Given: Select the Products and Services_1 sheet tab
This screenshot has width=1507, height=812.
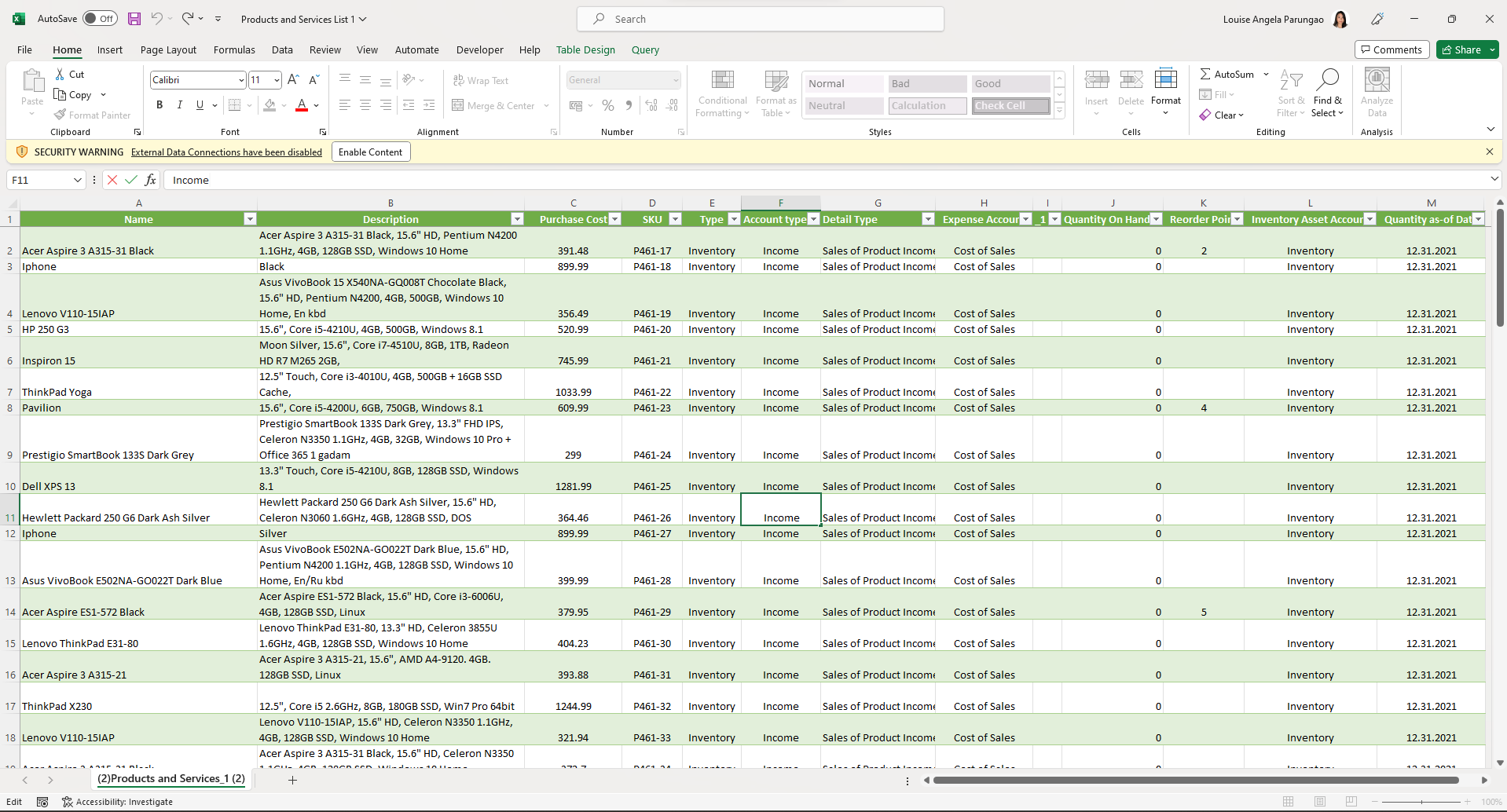Looking at the screenshot, I should (170, 779).
